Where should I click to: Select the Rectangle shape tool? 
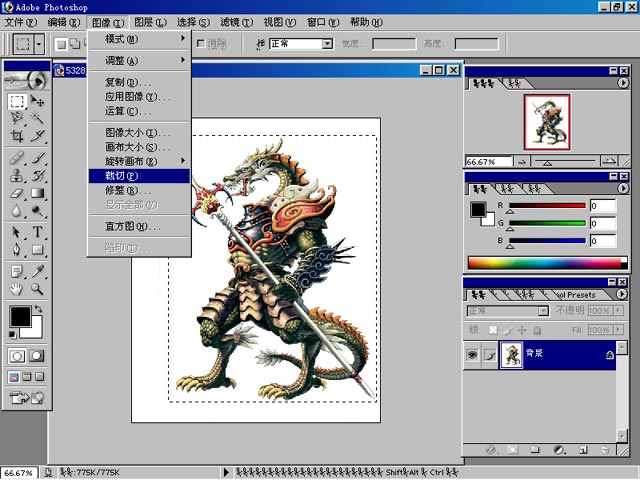click(37, 249)
